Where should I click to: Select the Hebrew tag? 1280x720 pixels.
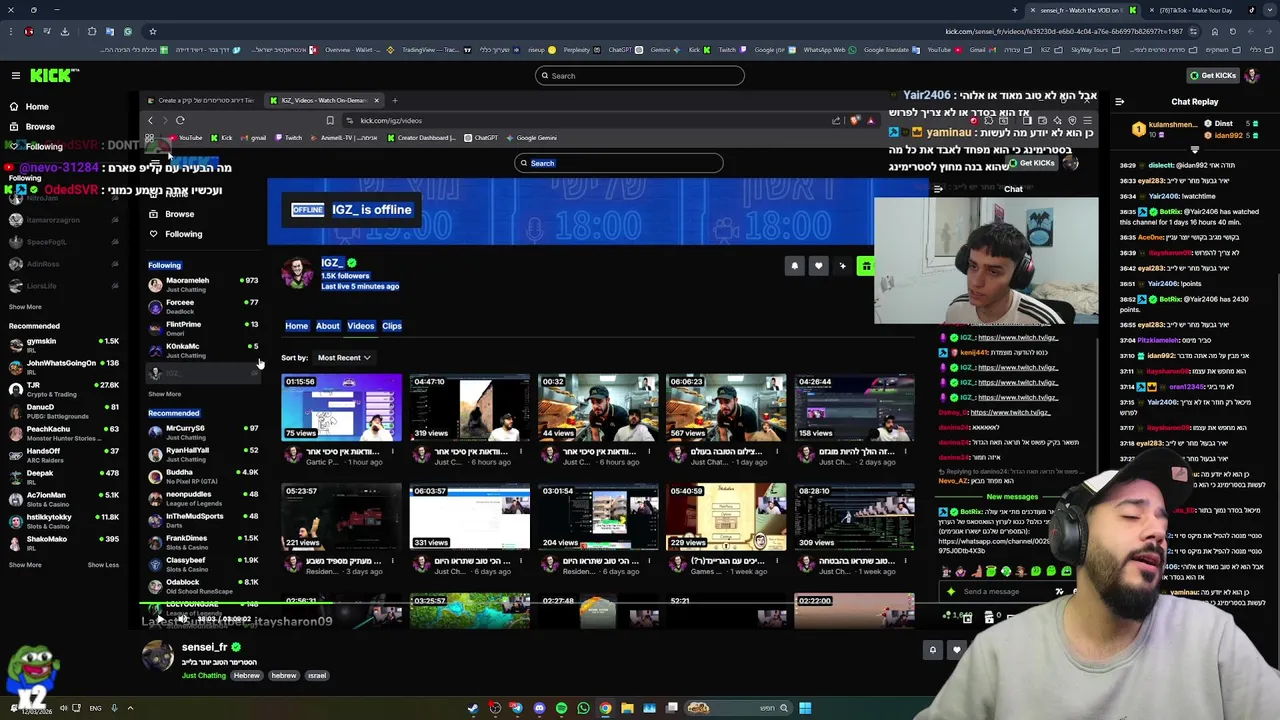[247, 676]
